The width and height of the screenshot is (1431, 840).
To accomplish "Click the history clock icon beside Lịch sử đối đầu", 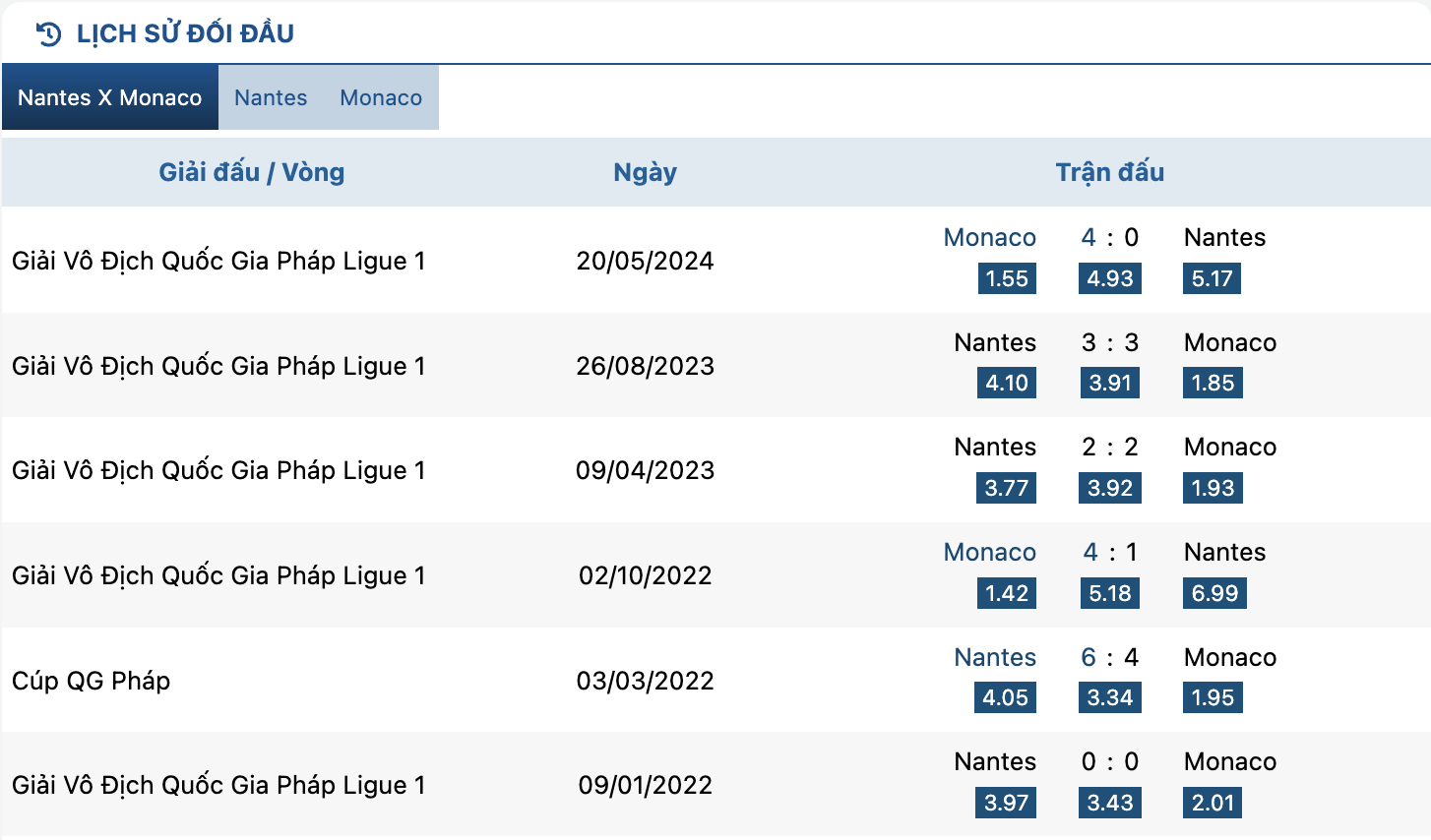I will click(x=48, y=34).
